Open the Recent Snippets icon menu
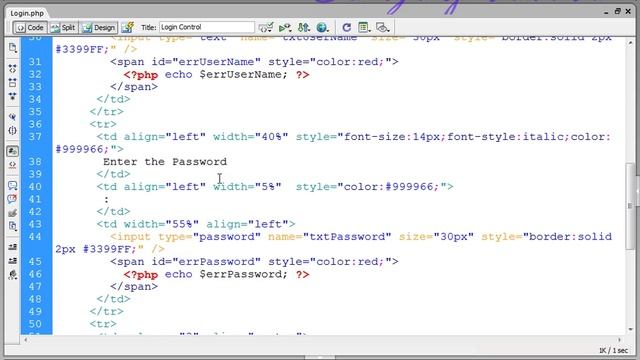 tap(13, 226)
